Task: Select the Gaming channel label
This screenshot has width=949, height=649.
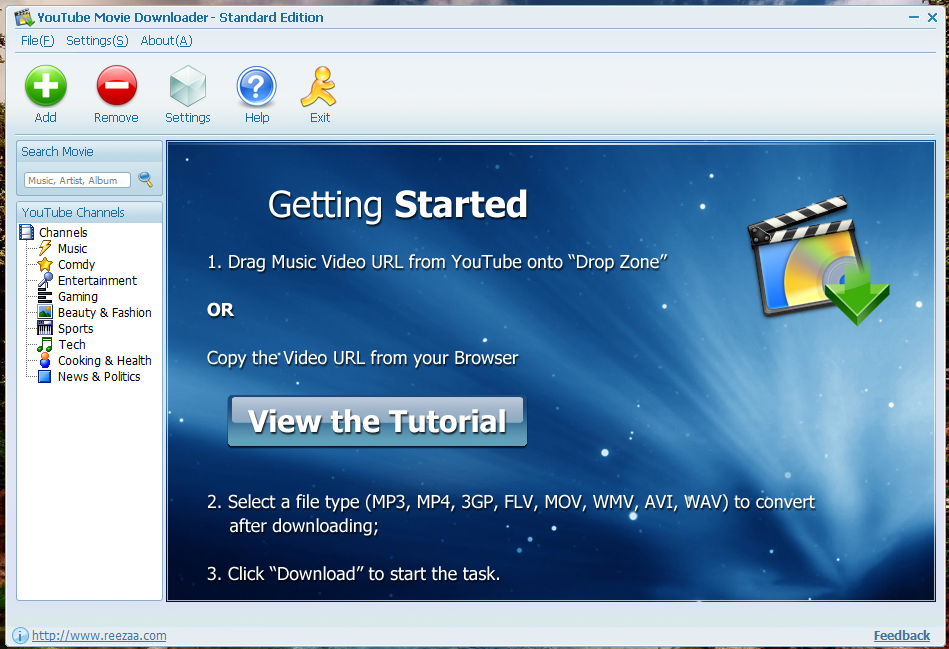Action: pos(77,297)
